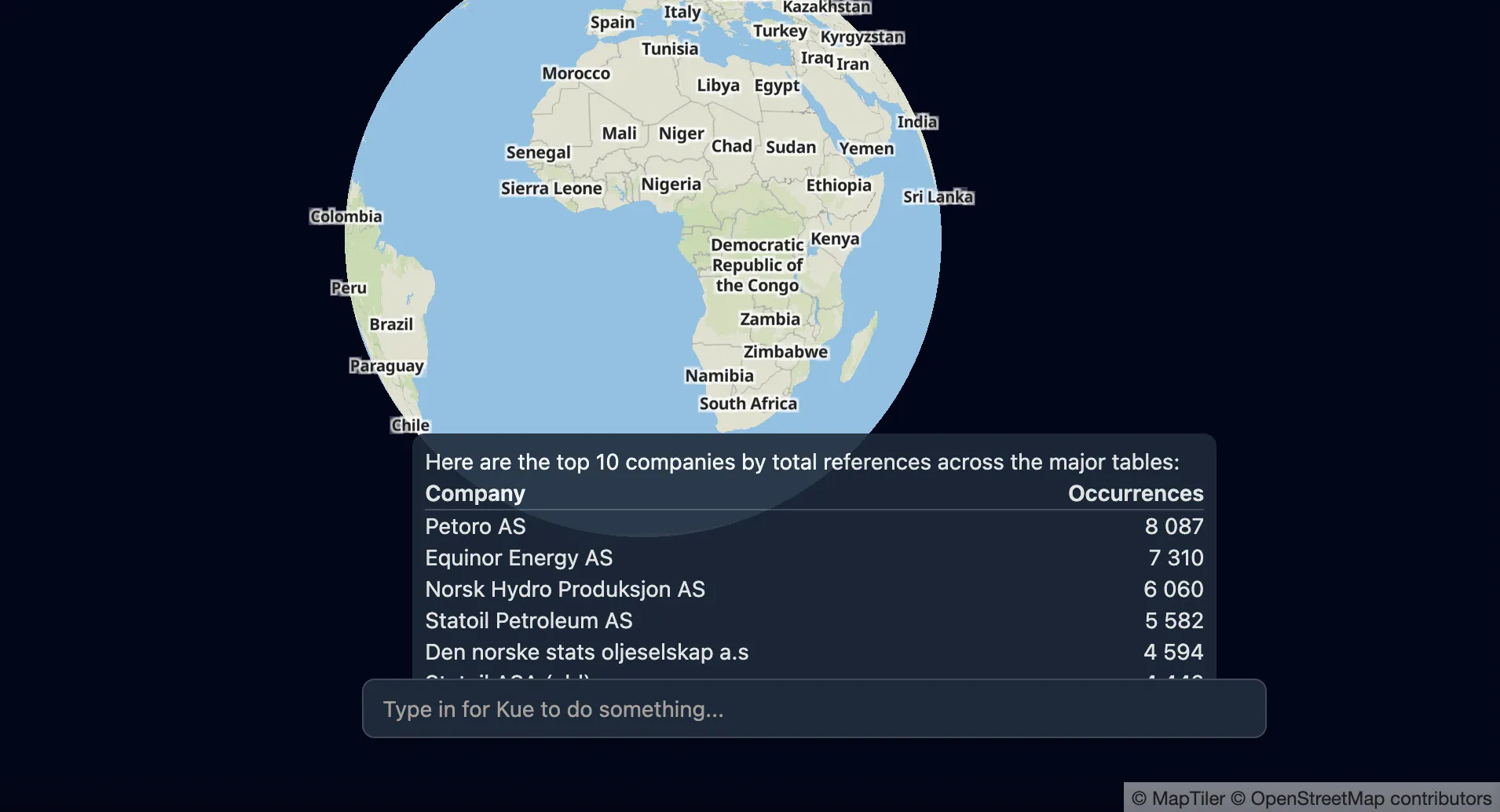Viewport: 1500px width, 812px height.
Task: Click the 'Type in for Kue' input field
Action: coord(814,708)
